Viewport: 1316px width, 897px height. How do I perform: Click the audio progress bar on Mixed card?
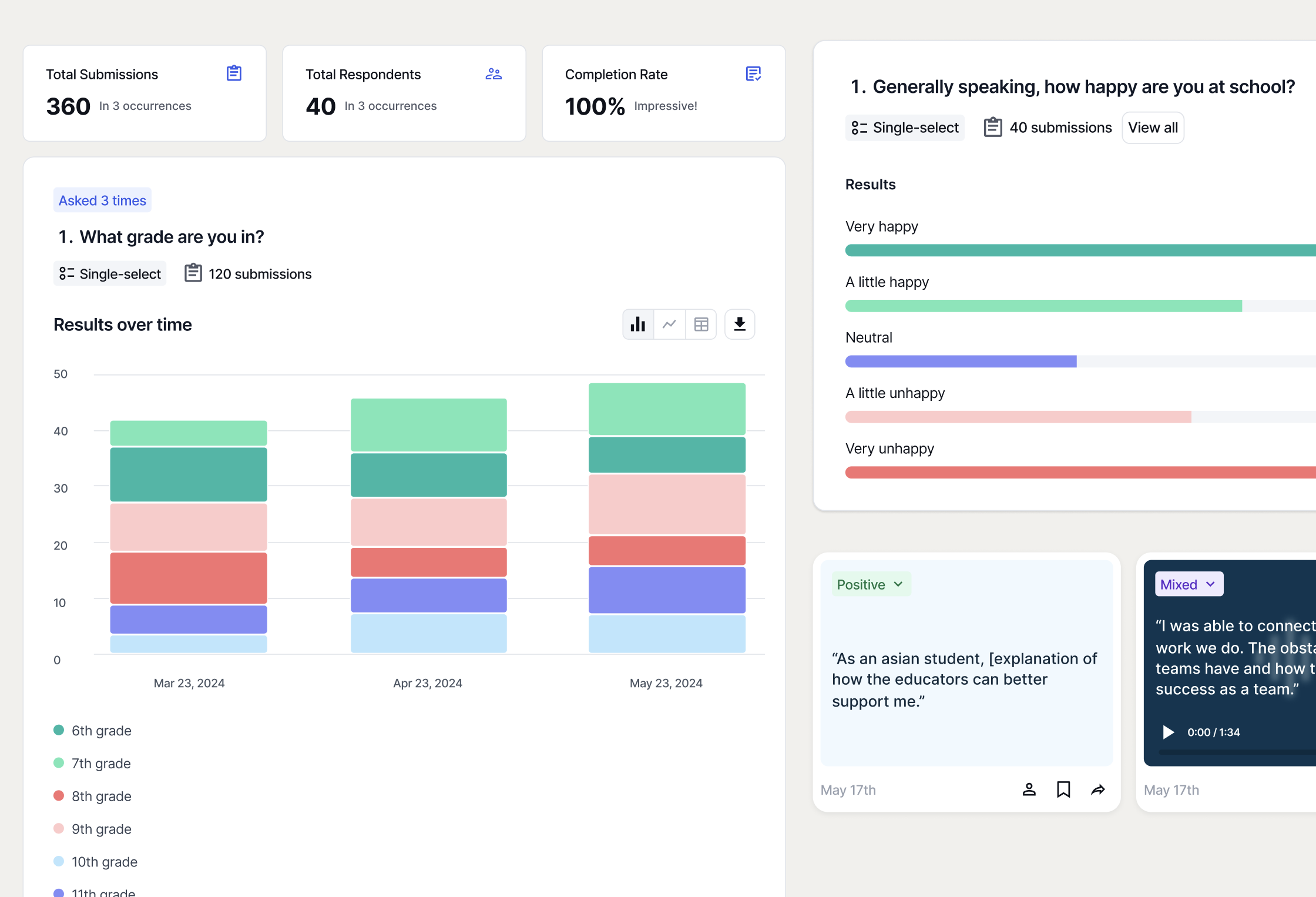click(x=1237, y=752)
